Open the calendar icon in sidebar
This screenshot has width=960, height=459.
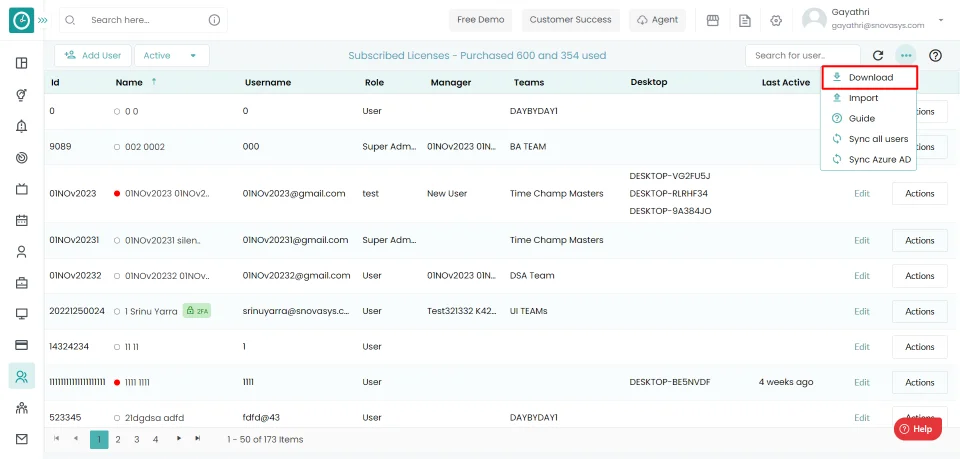[x=21, y=220]
